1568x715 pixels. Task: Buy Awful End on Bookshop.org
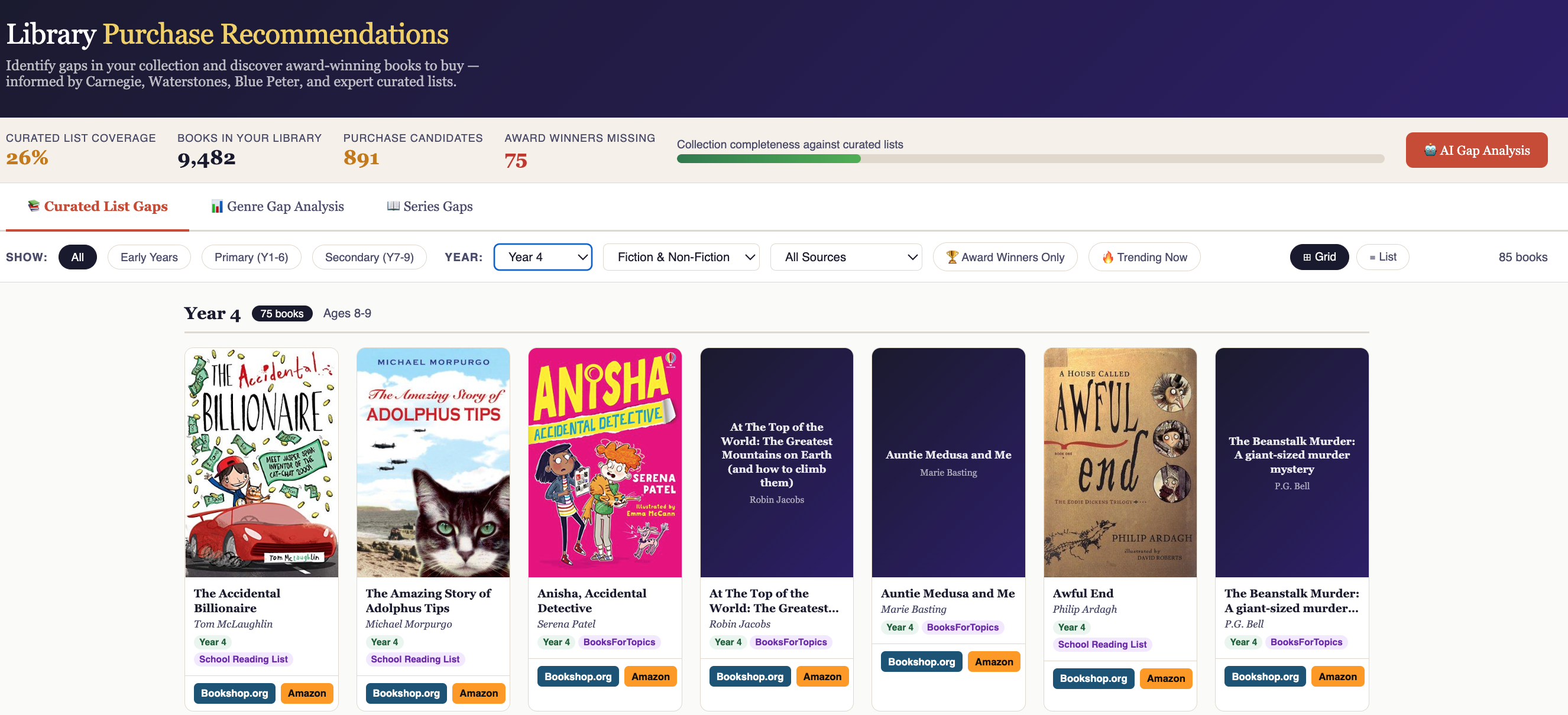point(1093,678)
